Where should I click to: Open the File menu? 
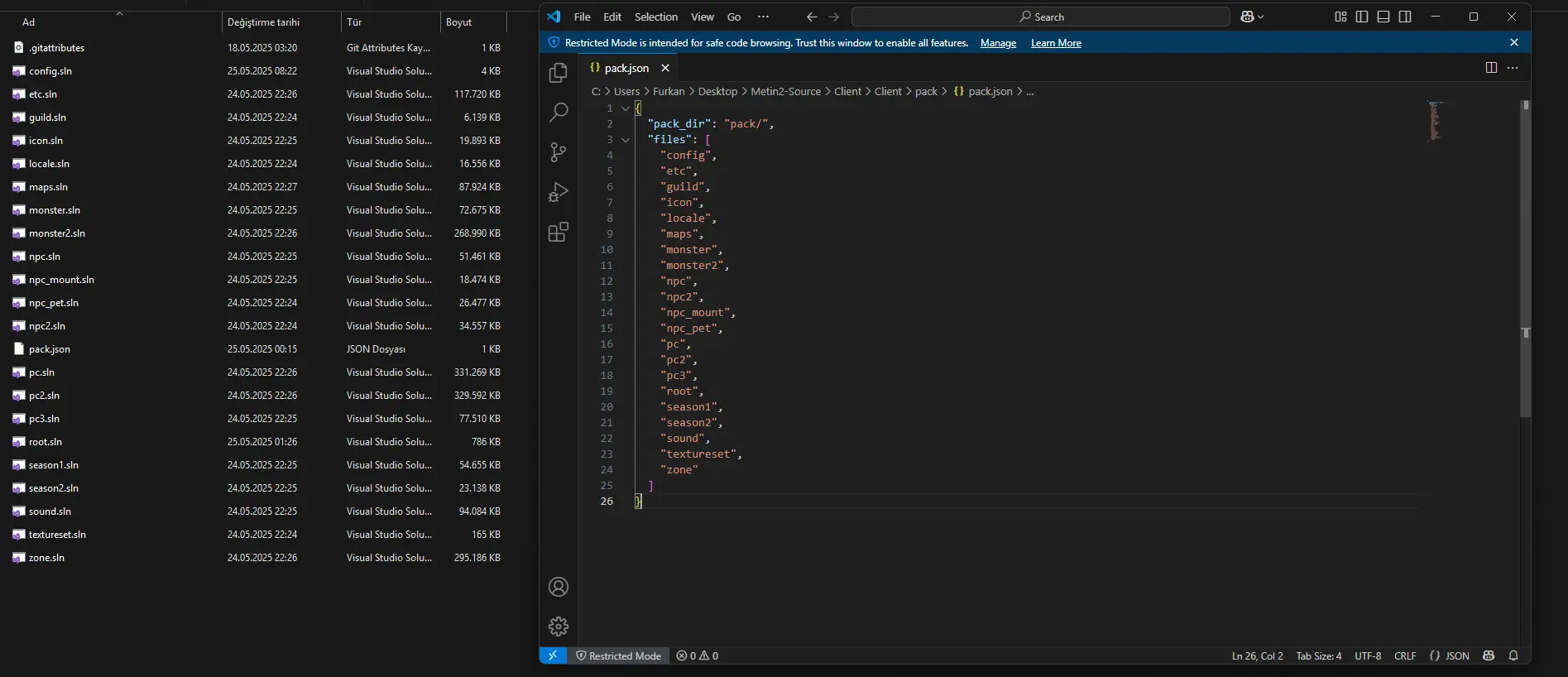tap(583, 17)
